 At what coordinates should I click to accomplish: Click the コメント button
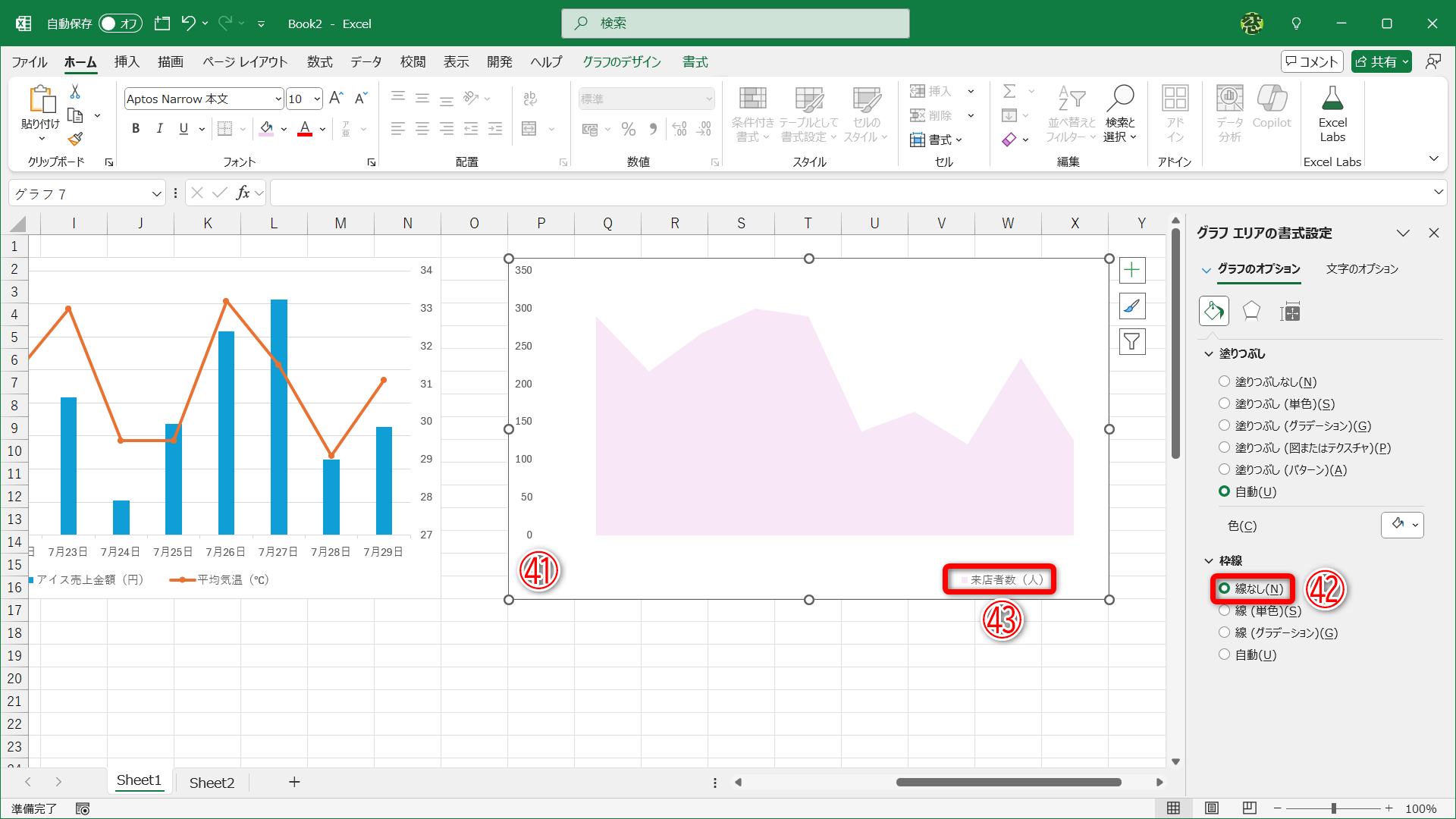[1312, 61]
